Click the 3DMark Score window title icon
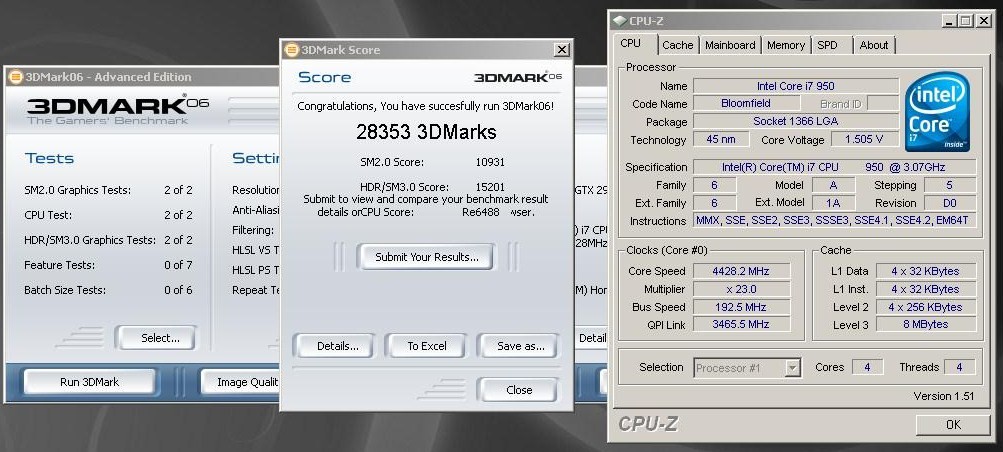The height and width of the screenshot is (452, 1003). click(x=292, y=50)
